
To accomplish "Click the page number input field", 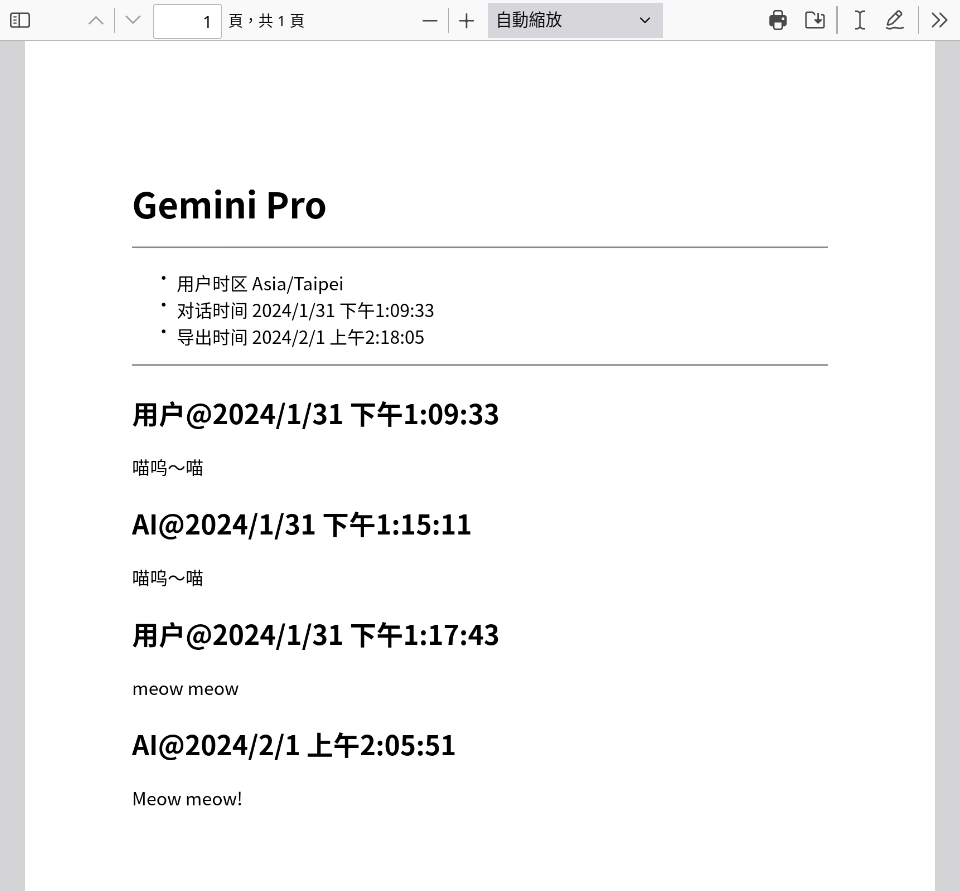I will (187, 21).
